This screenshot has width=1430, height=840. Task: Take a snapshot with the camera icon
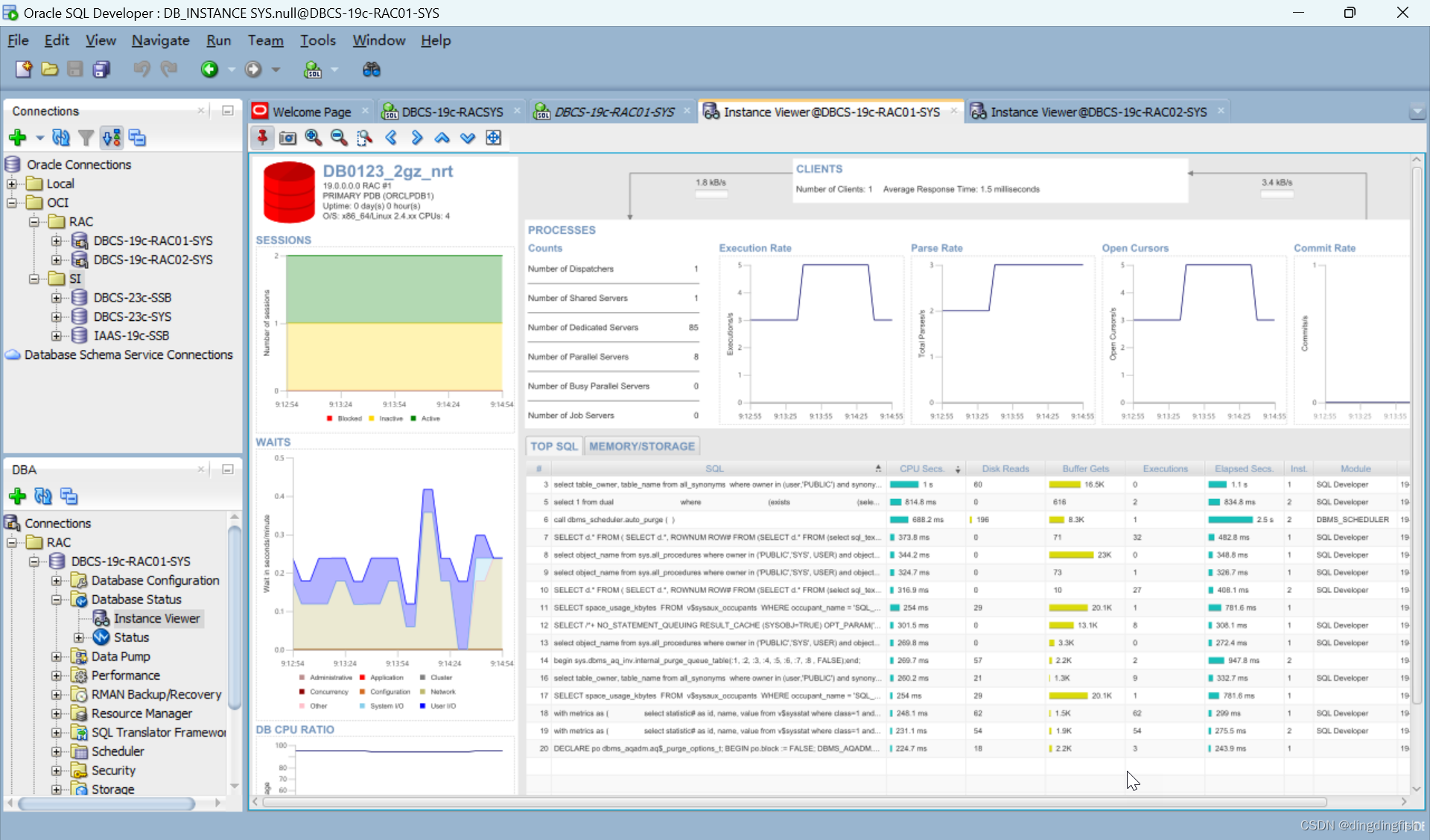point(287,138)
